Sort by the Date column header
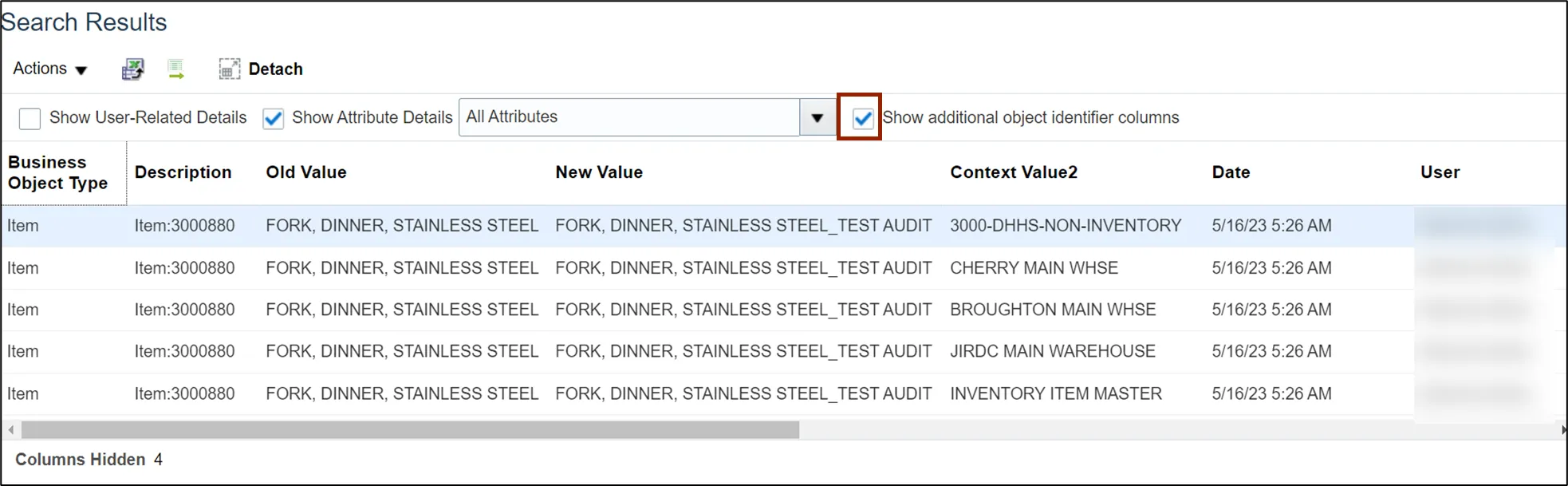1568x486 pixels. 1231,172
